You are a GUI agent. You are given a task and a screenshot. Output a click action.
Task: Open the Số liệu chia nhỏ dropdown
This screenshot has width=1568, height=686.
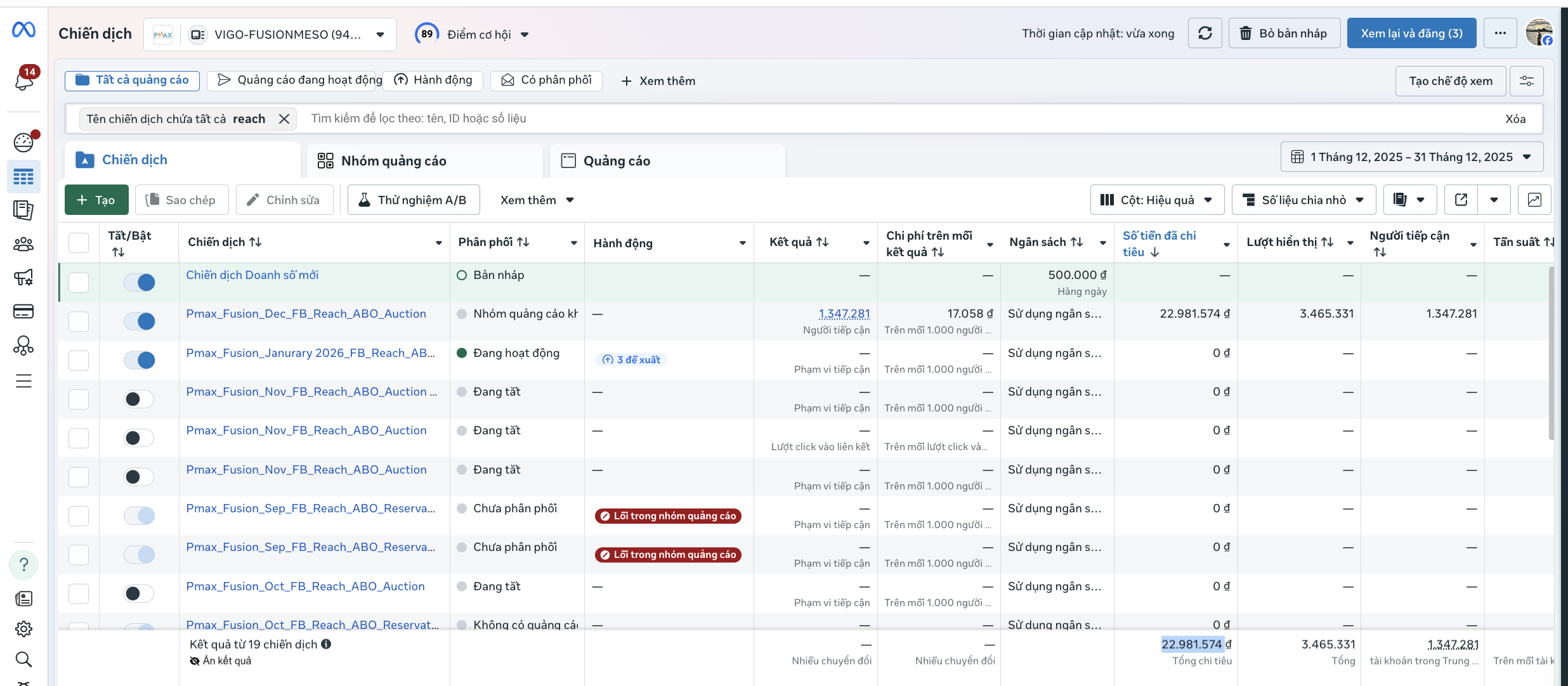[x=1303, y=200]
